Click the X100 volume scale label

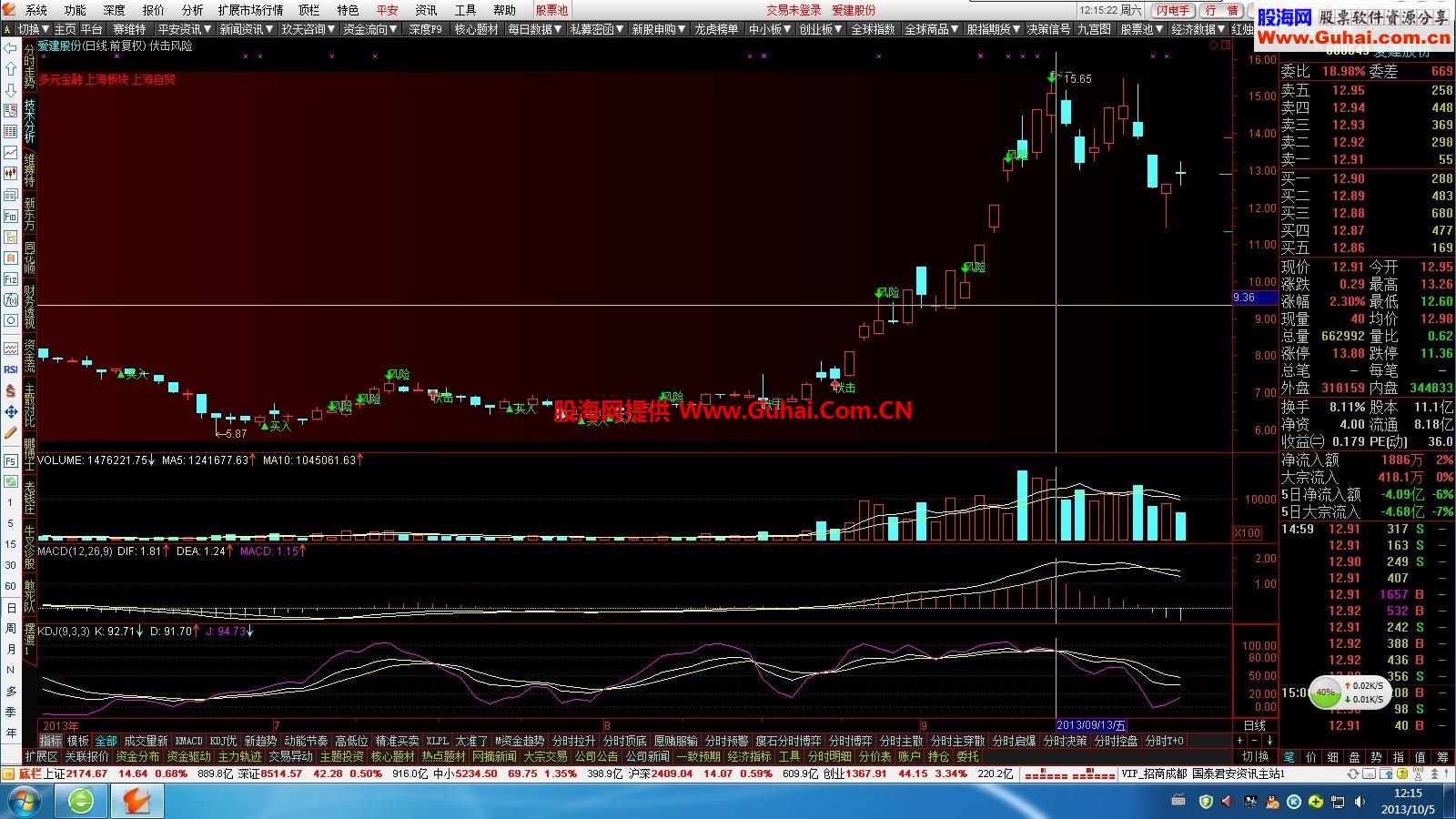(x=1247, y=533)
